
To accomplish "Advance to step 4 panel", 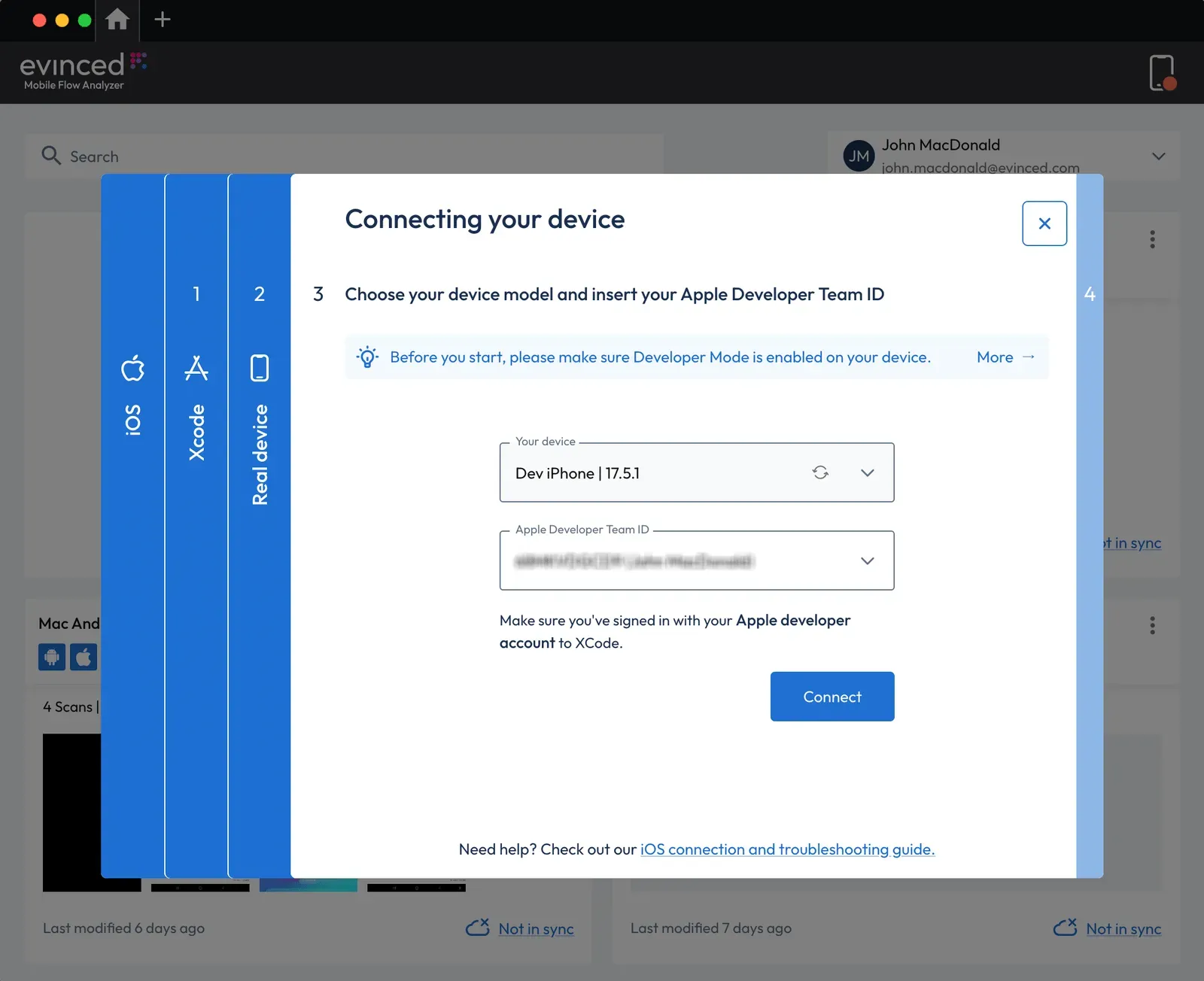I will [1090, 526].
